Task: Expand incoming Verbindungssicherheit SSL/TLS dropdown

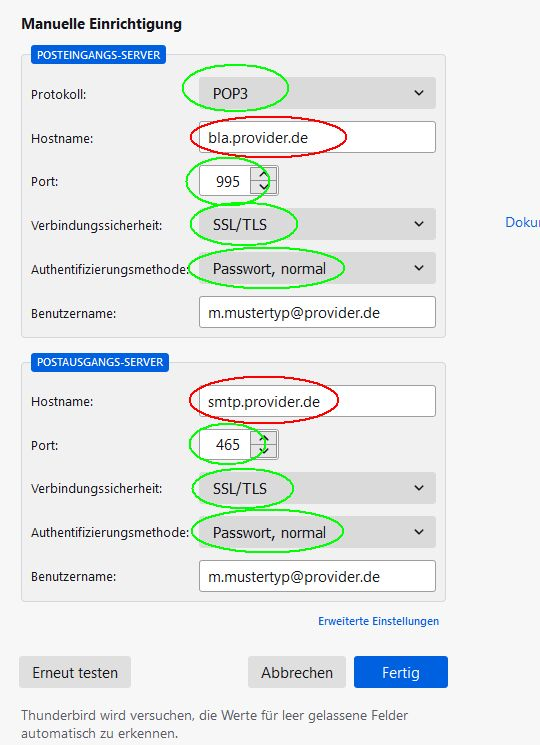Action: point(317,224)
